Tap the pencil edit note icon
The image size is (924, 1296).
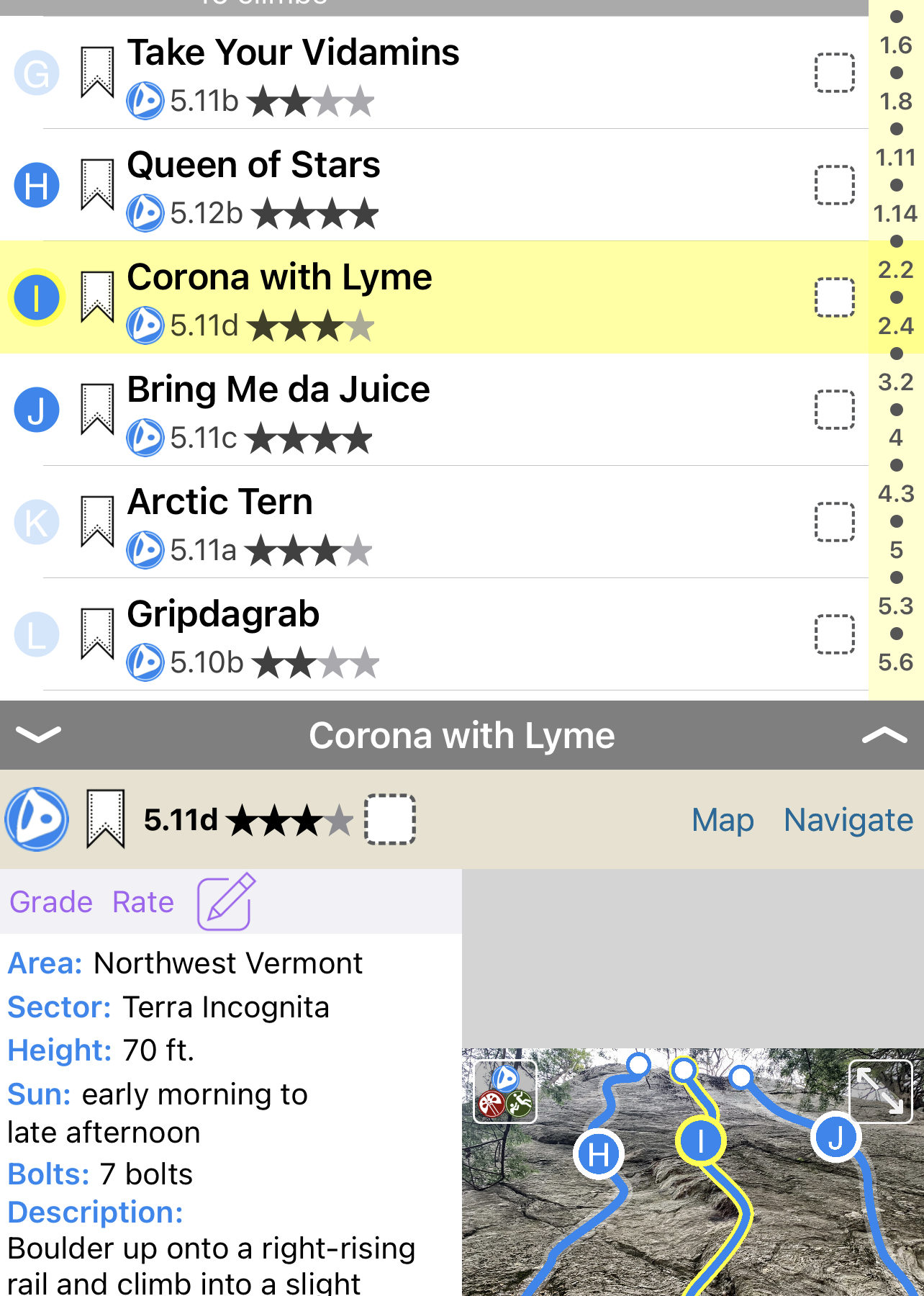226,901
